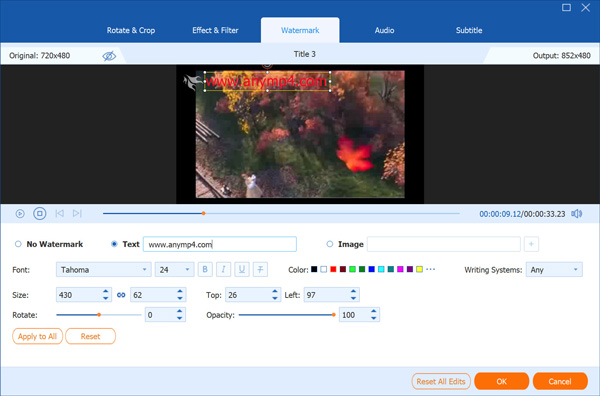Toggle Italic text formatting

click(x=223, y=269)
